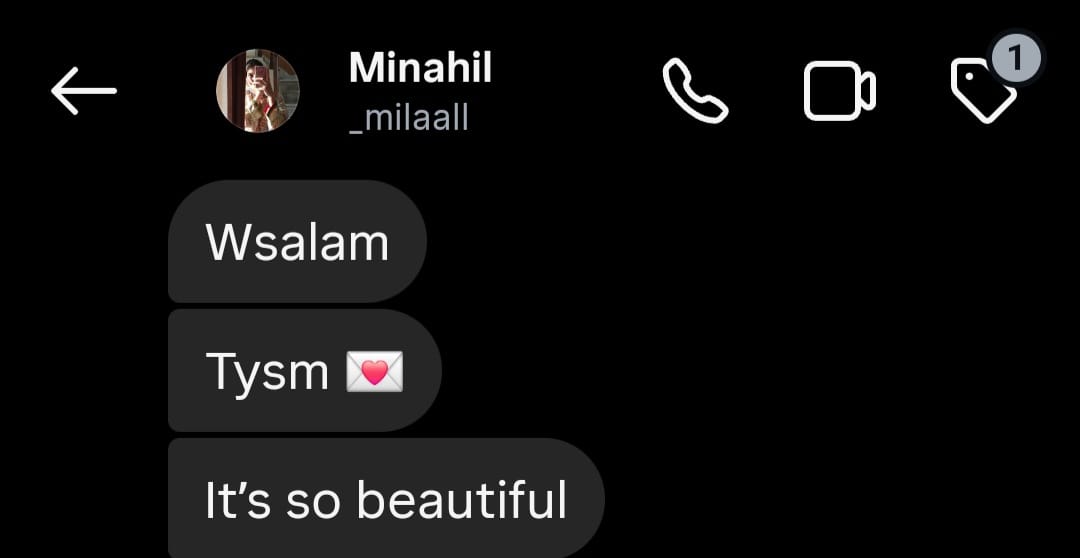This screenshot has height=558, width=1080.
Task: Select the Tysm message bubble
Action: click(304, 371)
